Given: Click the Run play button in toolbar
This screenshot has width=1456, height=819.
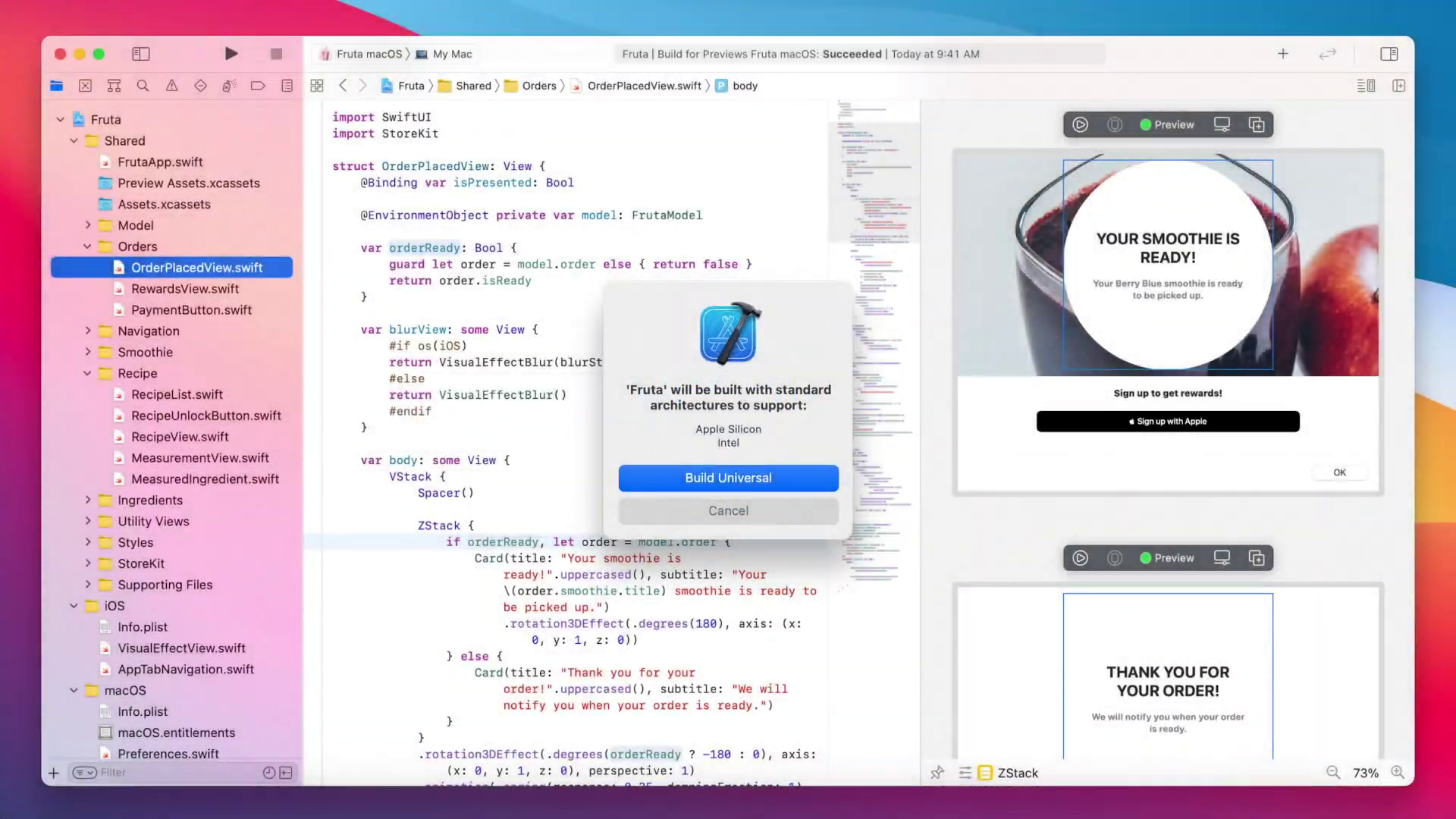Looking at the screenshot, I should (231, 54).
